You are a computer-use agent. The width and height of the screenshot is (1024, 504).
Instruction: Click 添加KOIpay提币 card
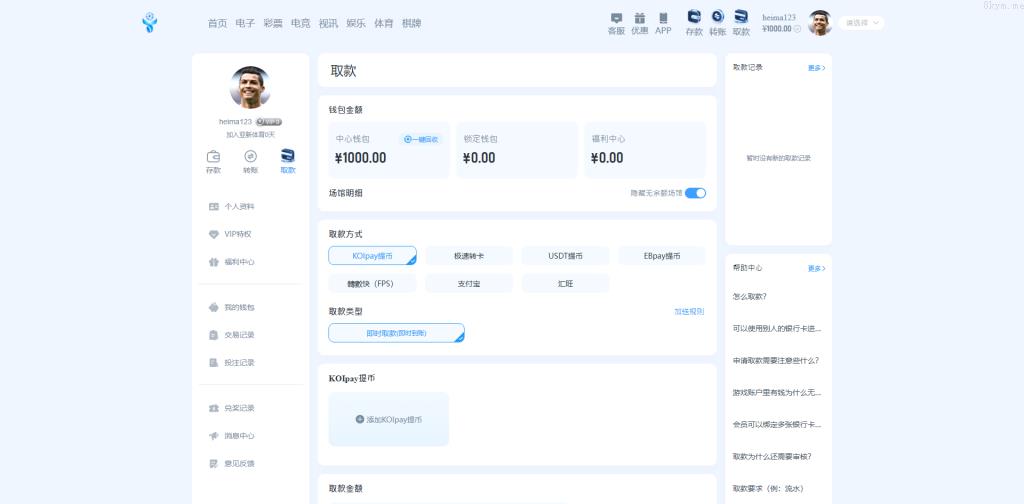[x=389, y=419]
